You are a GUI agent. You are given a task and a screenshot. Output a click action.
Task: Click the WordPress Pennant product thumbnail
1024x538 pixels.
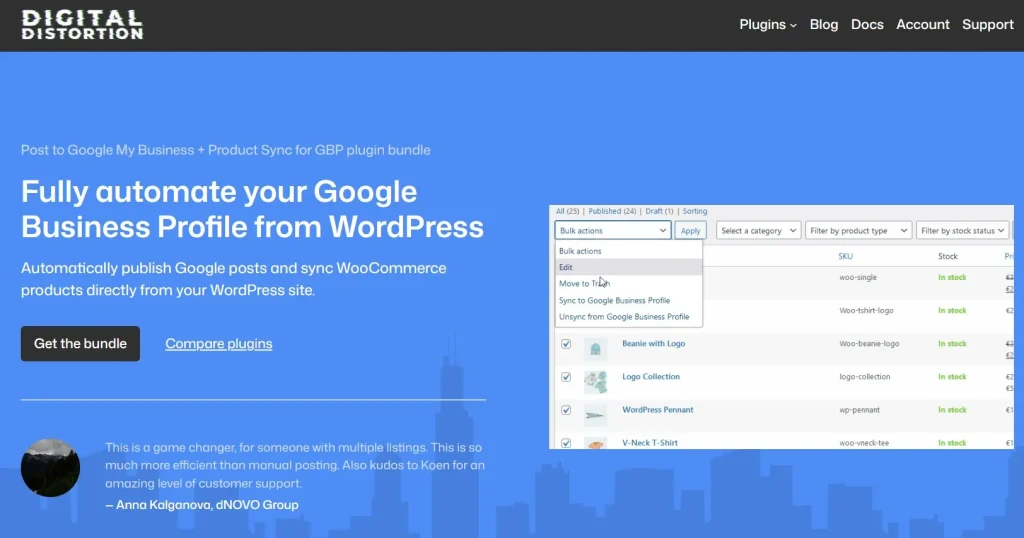(595, 415)
